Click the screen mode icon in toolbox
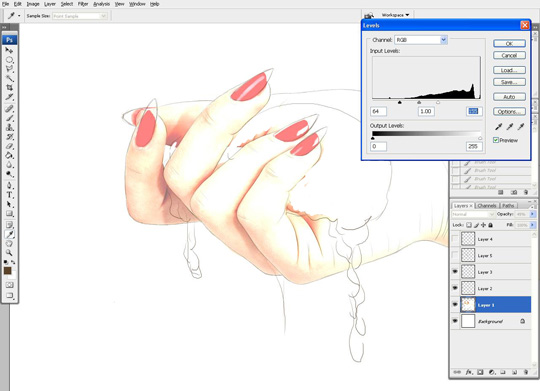The image size is (540, 391). point(9,296)
